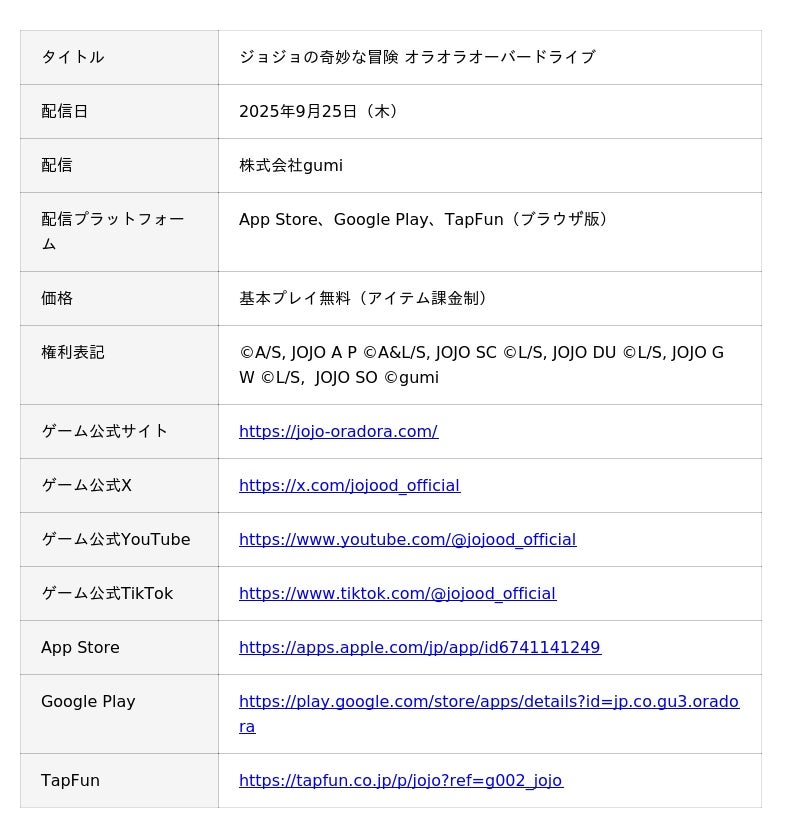This screenshot has height=838, width=800.
Task: Click the タイトル row label
Action: pos(72,57)
